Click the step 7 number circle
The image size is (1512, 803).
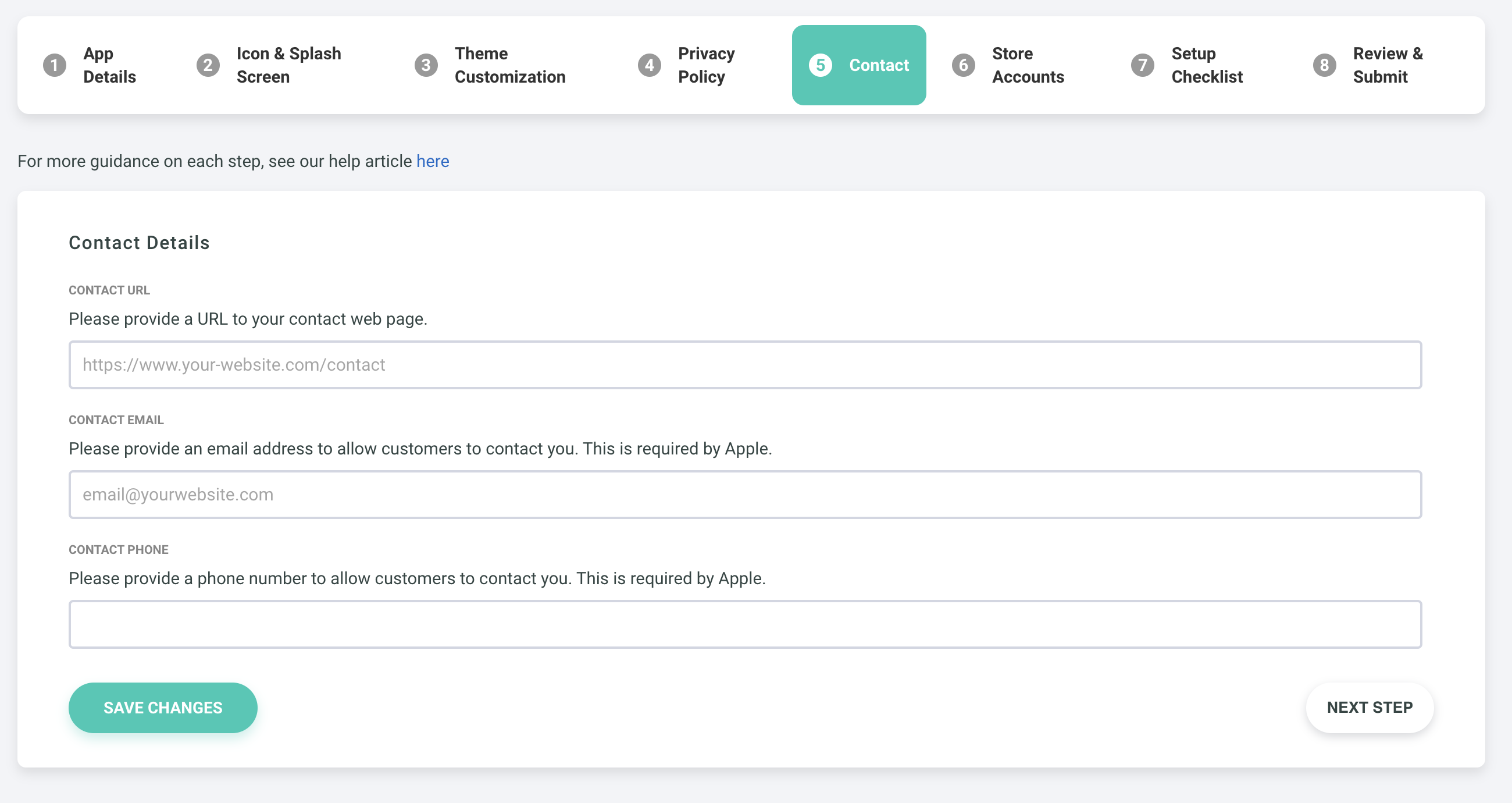(1142, 65)
